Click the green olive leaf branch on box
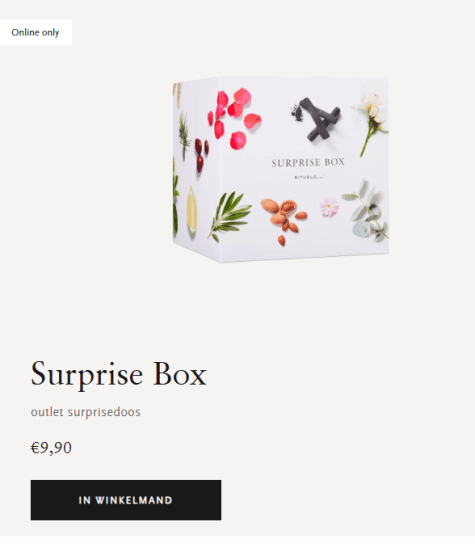This screenshot has height=547, width=475. tap(230, 216)
